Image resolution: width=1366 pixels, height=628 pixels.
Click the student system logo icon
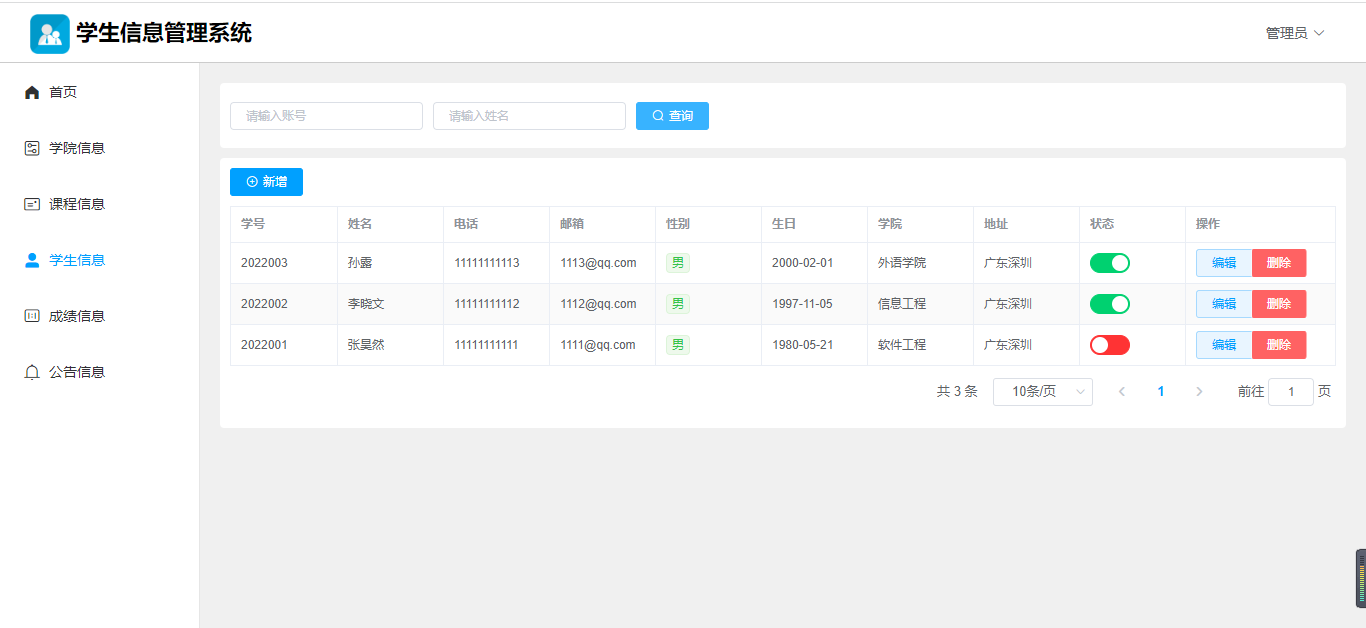[50, 33]
